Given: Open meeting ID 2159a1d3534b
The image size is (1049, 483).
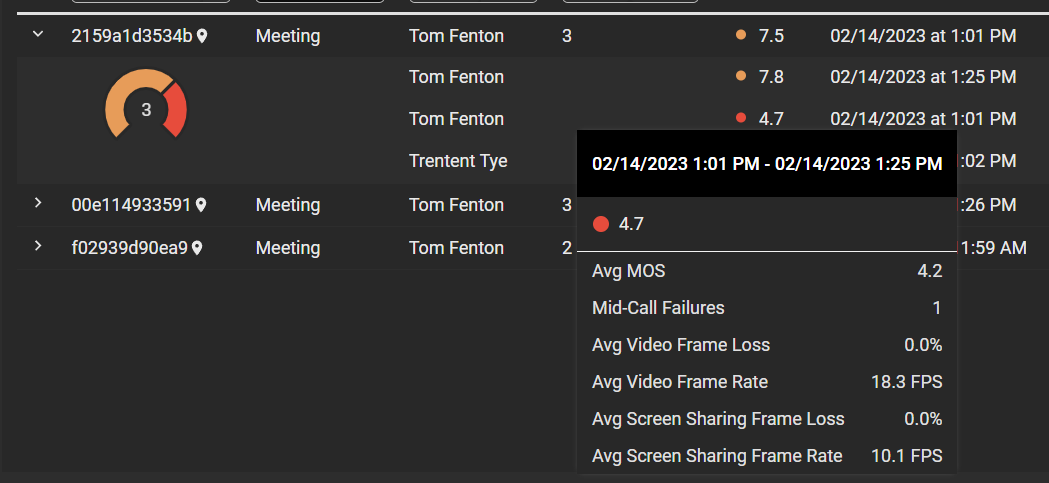Looking at the screenshot, I should point(131,36).
